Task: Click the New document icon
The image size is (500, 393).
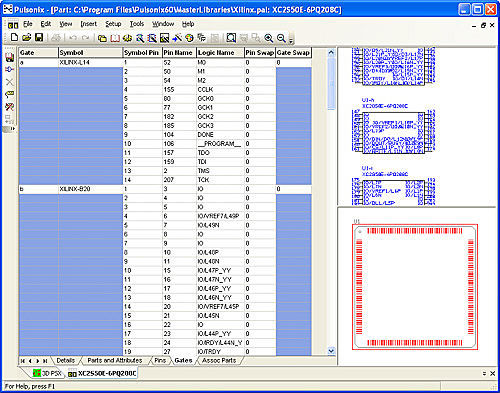Action: click(14, 38)
